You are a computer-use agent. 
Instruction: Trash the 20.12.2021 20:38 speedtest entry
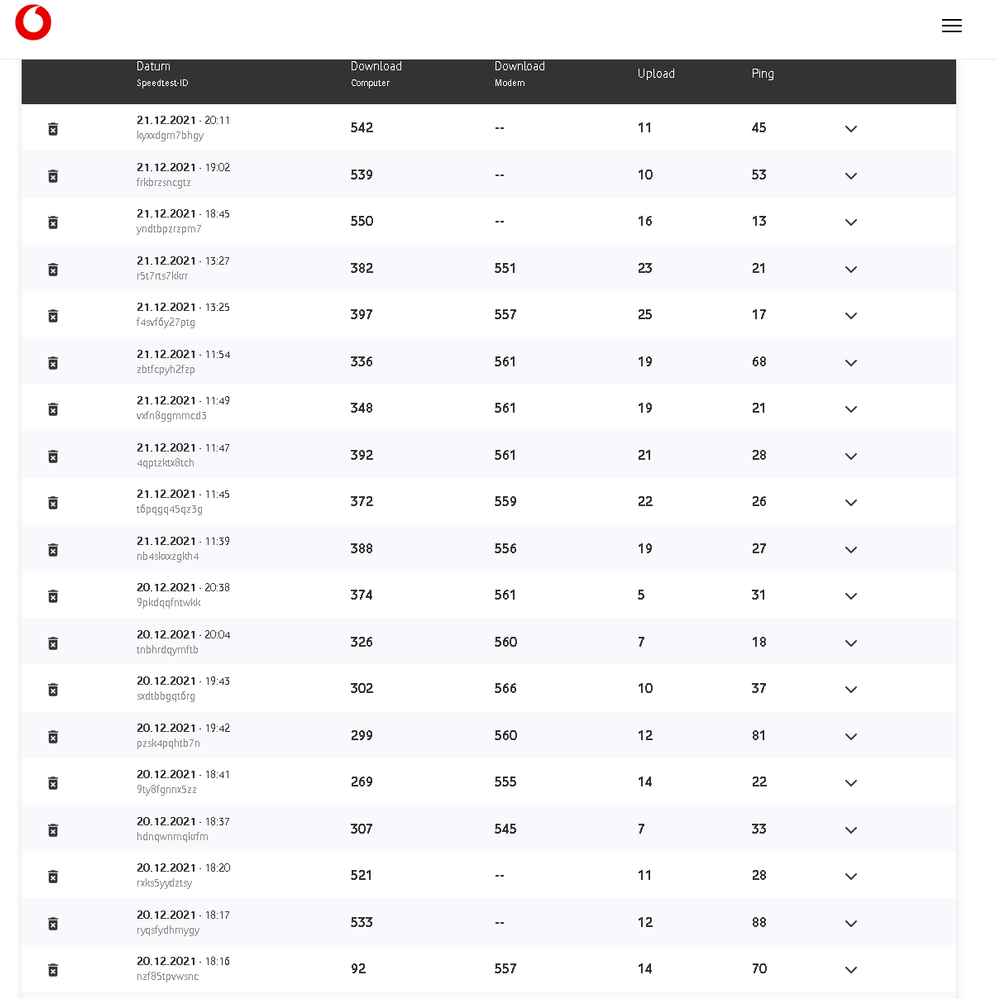(53, 596)
